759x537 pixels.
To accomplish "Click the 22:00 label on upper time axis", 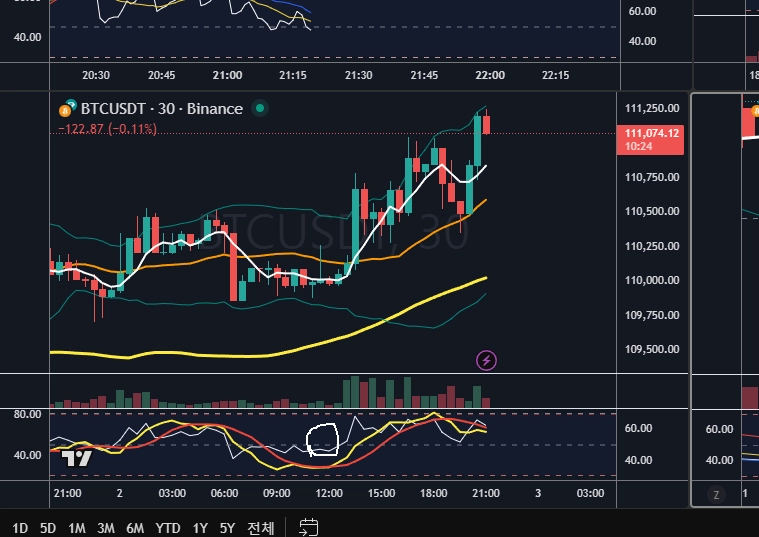I will point(490,75).
